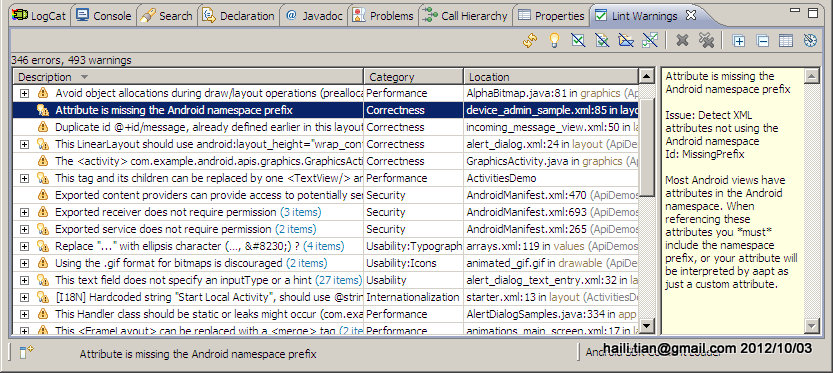Expand the Replace with ellipsis character row
833x373 pixels.
pyautogui.click(x=24, y=246)
